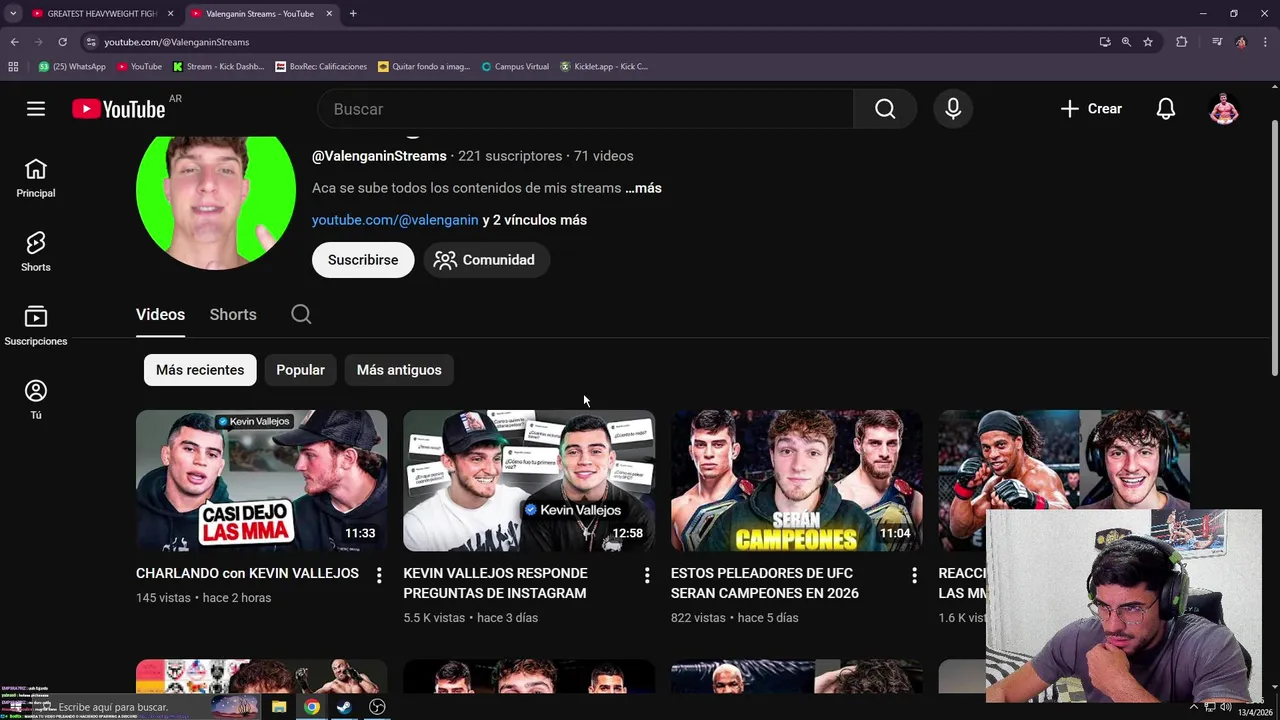Open KEVIN VALLEJOS RESPONDE PREGUNTAS DE INSTAGRAM title
This screenshot has height=720, width=1280.
(495, 583)
